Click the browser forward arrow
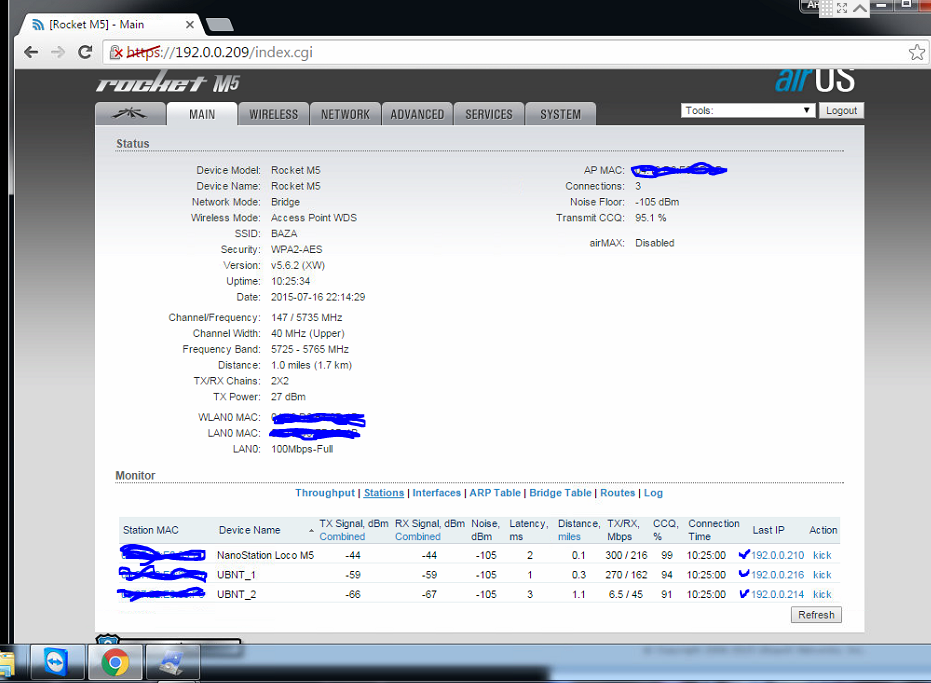Image resolution: width=931 pixels, height=683 pixels. (58, 52)
